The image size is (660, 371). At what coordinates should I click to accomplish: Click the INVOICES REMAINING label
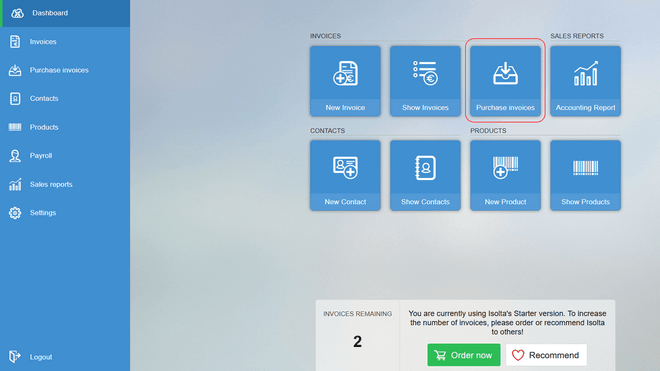click(x=357, y=314)
